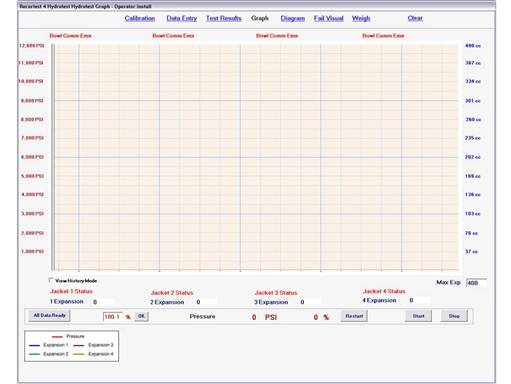The width and height of the screenshot is (511, 384).
Task: Click the 12,000 PSI axis label
Action: pyautogui.click(x=31, y=45)
